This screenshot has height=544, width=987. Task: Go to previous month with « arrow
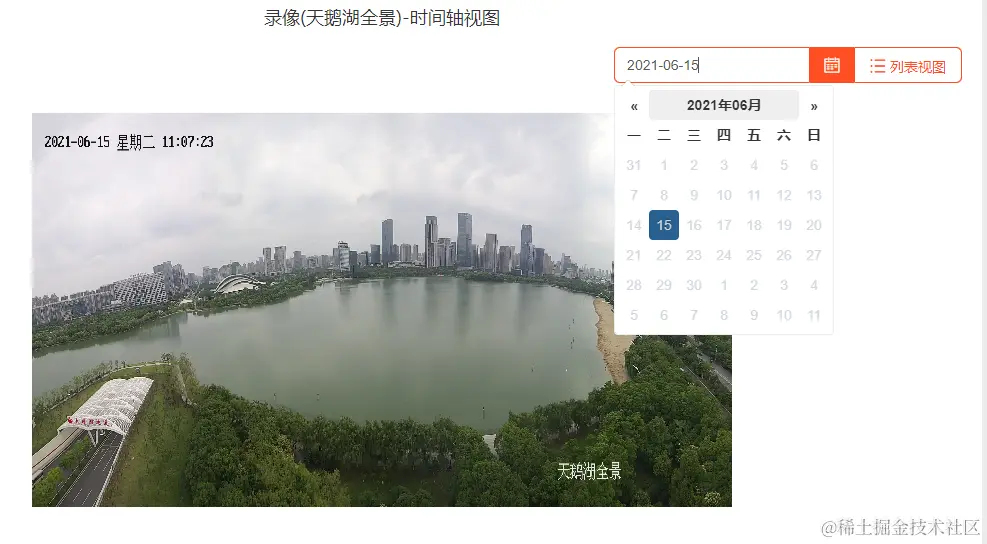[x=634, y=106]
